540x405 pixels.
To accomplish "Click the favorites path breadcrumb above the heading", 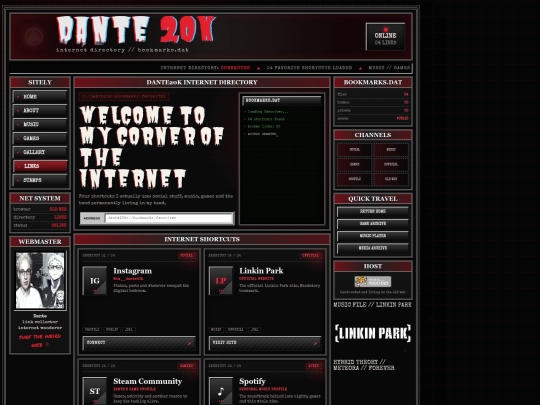I will (124, 97).
